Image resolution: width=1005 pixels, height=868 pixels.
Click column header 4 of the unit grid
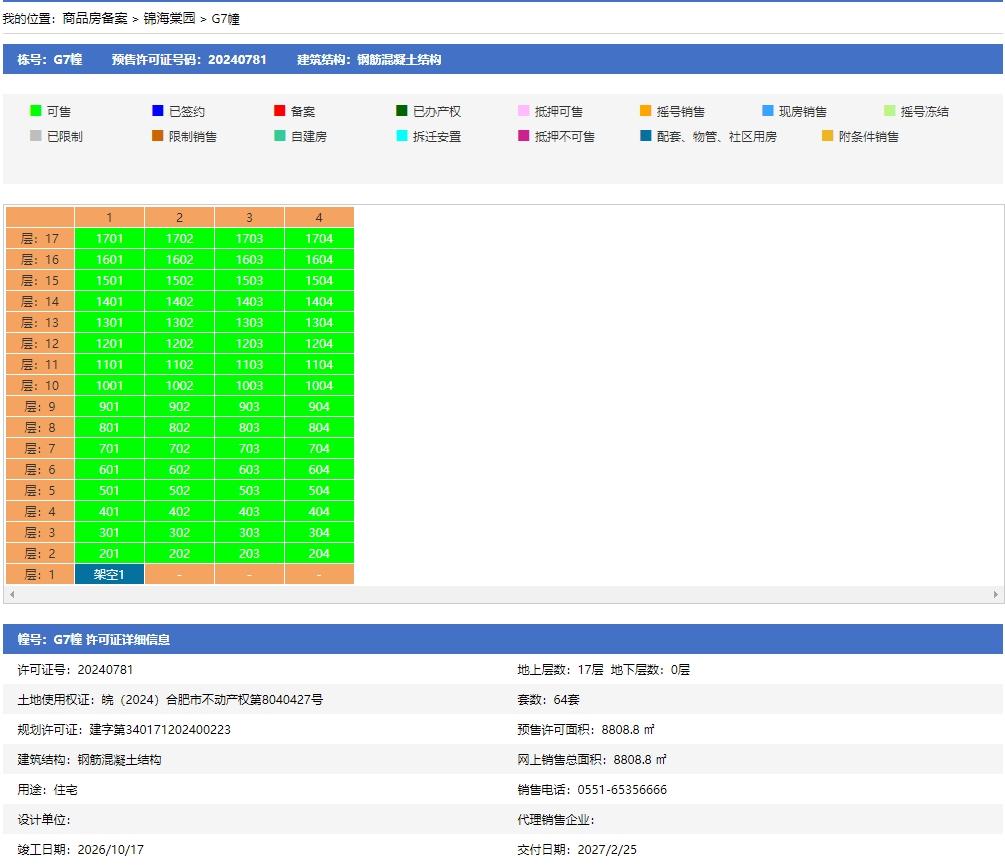pyautogui.click(x=319, y=217)
